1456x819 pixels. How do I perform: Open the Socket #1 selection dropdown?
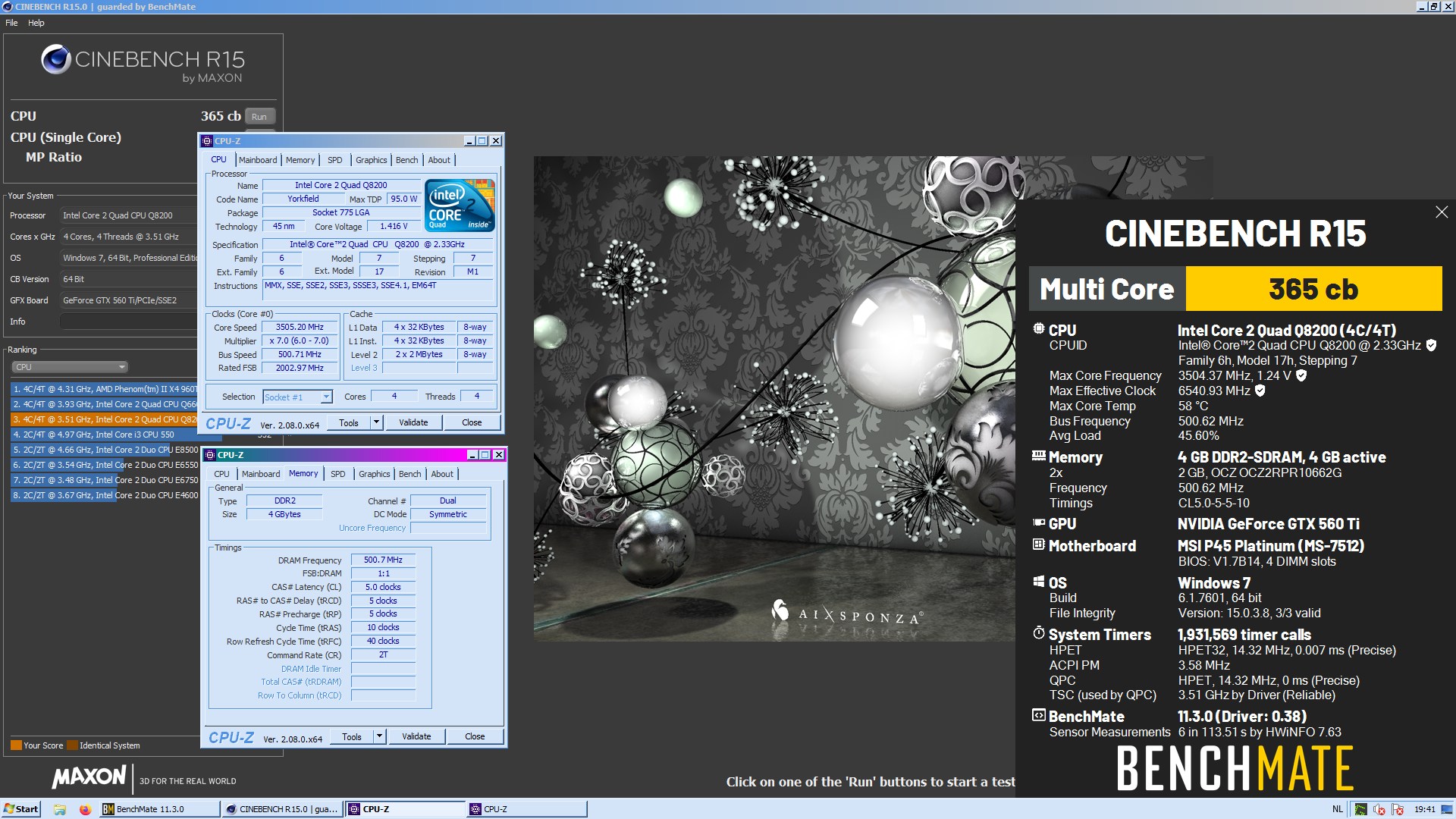click(x=297, y=397)
